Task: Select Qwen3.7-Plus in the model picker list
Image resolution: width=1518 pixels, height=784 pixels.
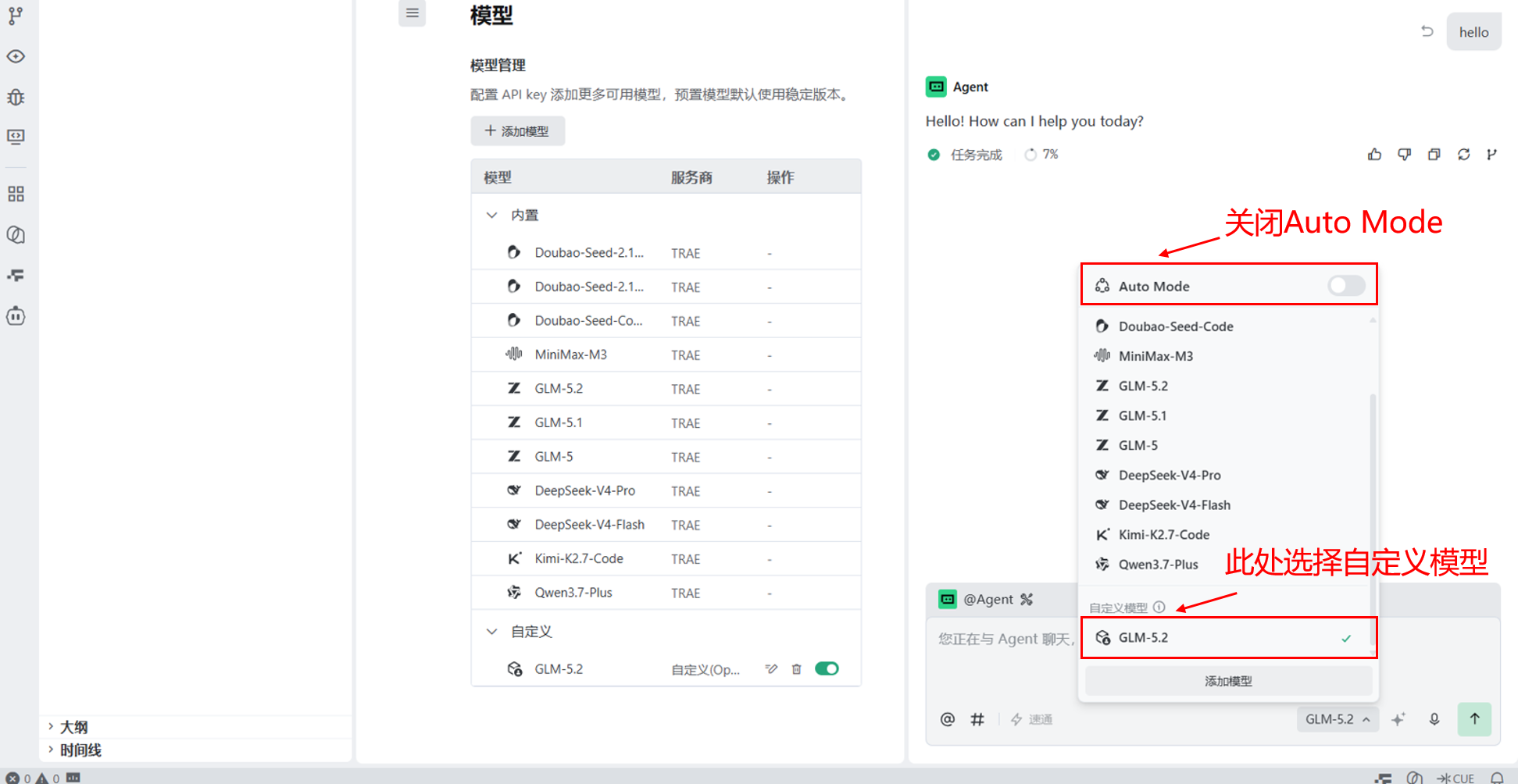Action: pos(1228,564)
